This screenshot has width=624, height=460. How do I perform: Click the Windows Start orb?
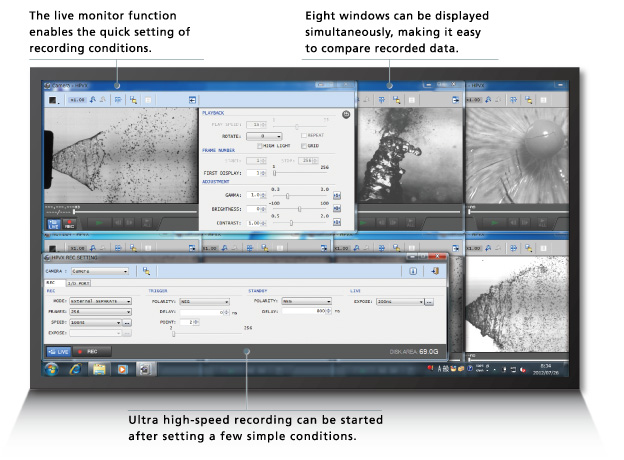click(49, 369)
